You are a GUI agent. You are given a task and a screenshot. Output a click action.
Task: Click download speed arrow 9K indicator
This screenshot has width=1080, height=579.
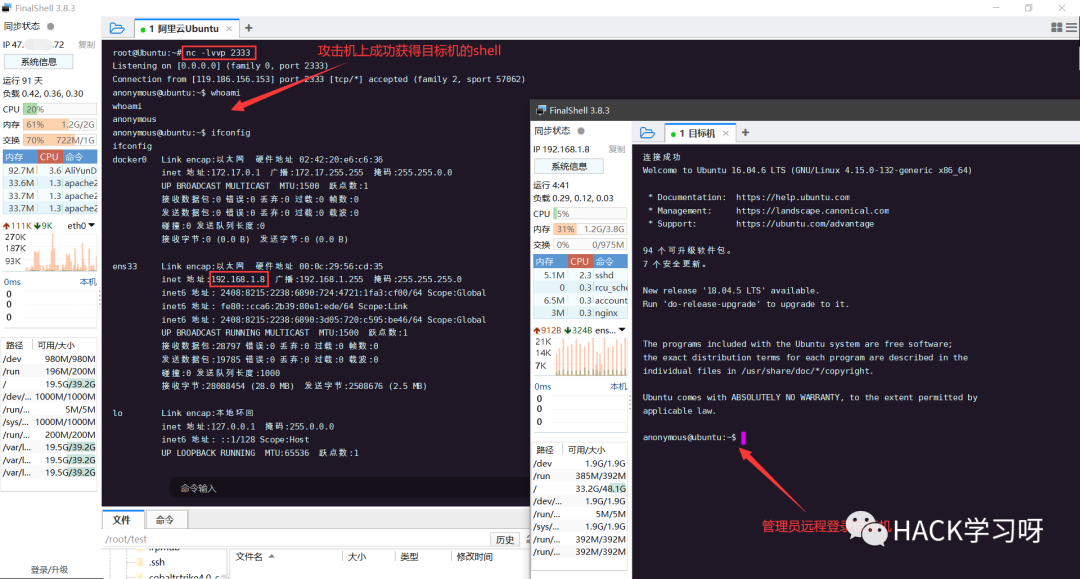(x=43, y=226)
